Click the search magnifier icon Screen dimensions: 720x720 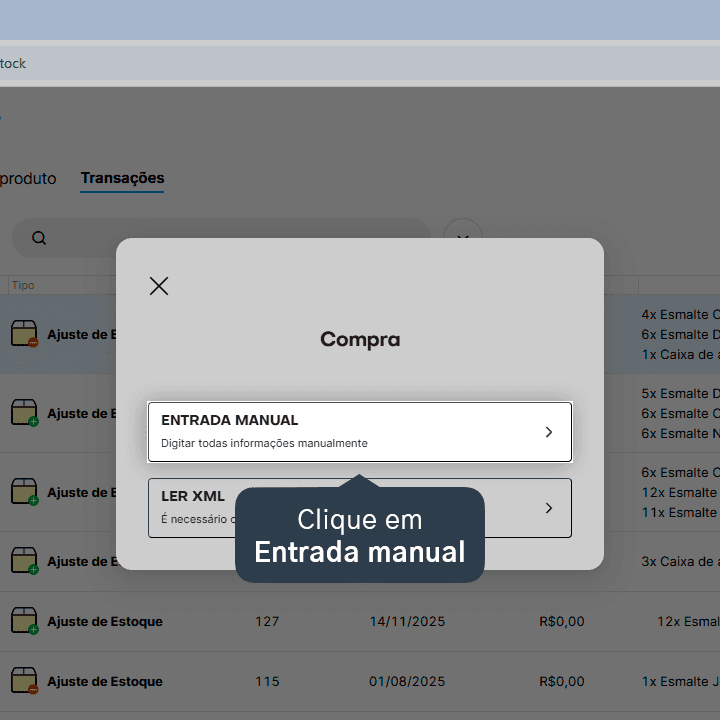tap(39, 238)
